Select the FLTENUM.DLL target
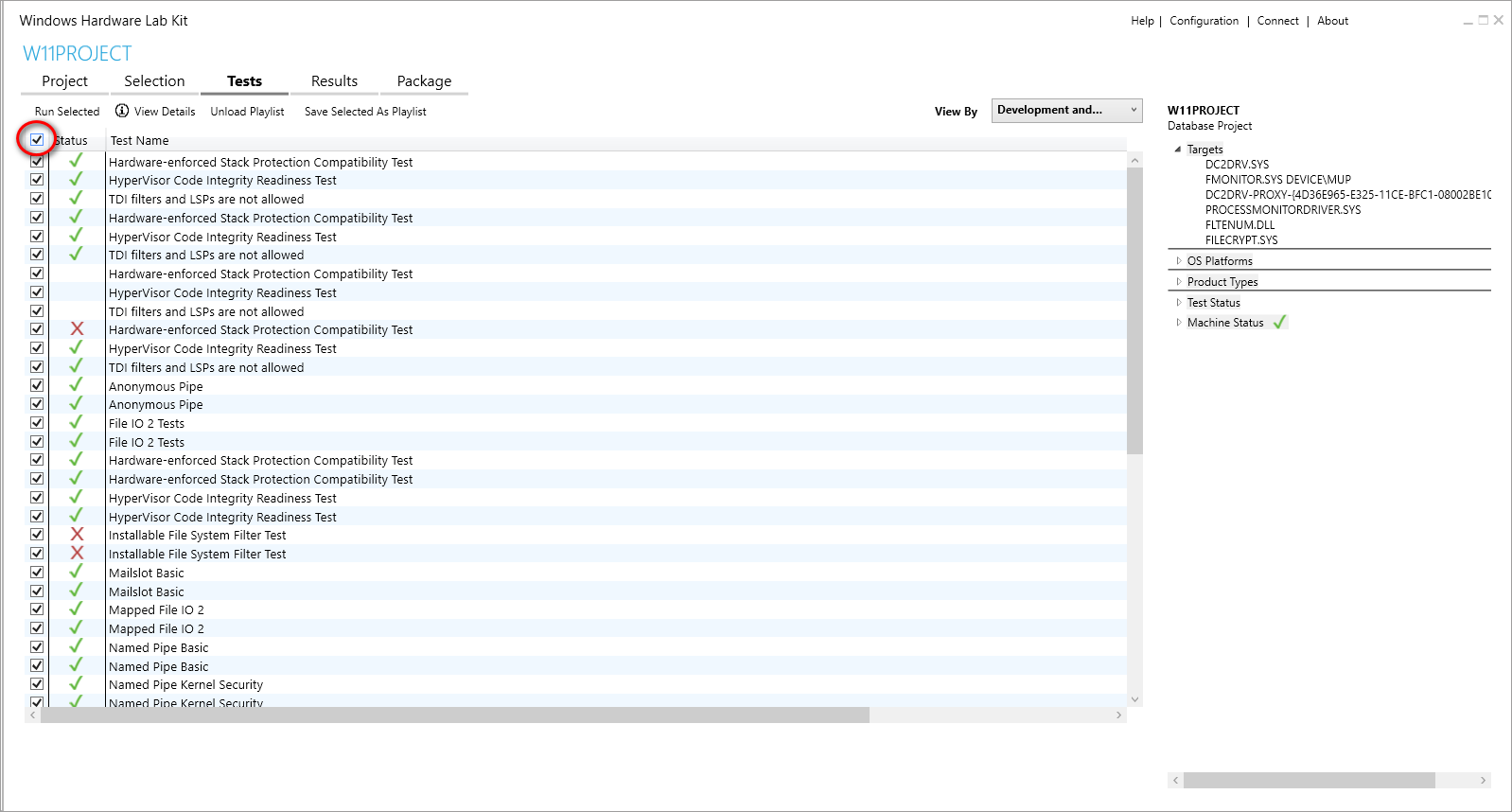The height and width of the screenshot is (812, 1512). click(1239, 225)
